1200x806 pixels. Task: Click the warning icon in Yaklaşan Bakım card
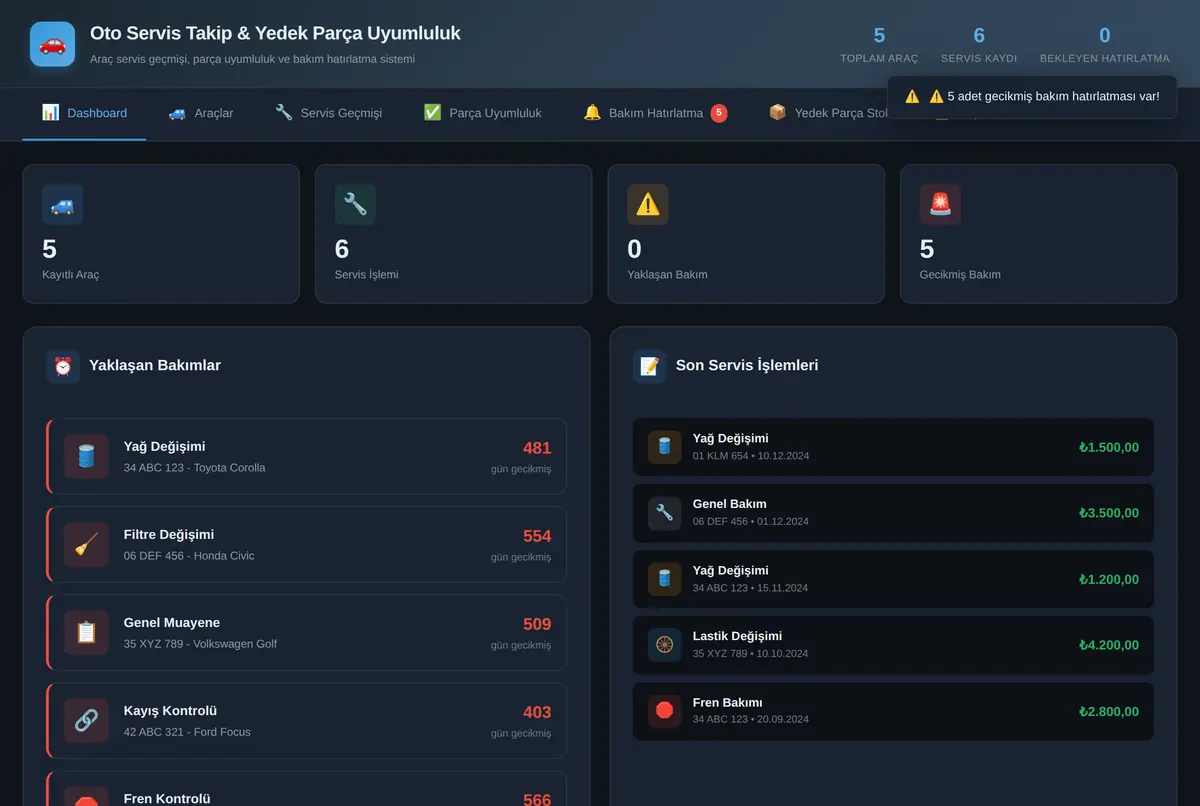648,204
